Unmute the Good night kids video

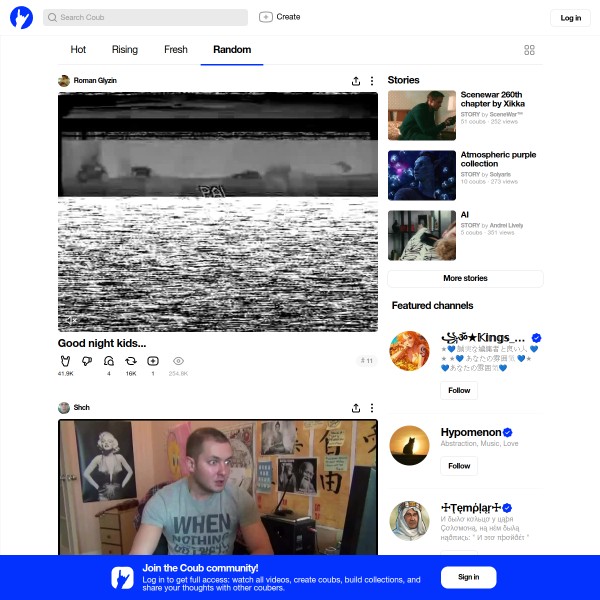[71, 321]
